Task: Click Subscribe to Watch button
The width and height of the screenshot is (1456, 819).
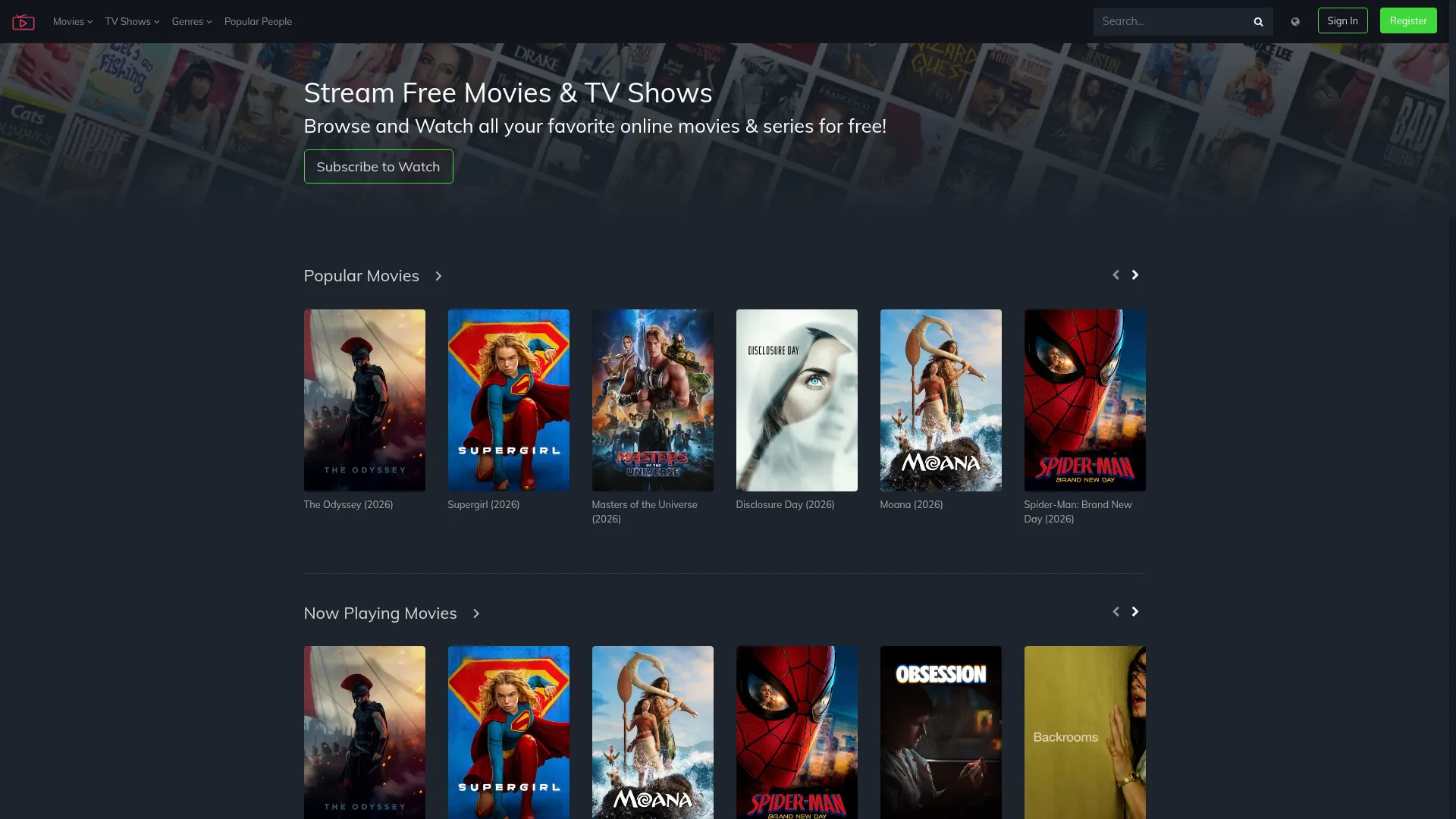Action: [x=378, y=166]
